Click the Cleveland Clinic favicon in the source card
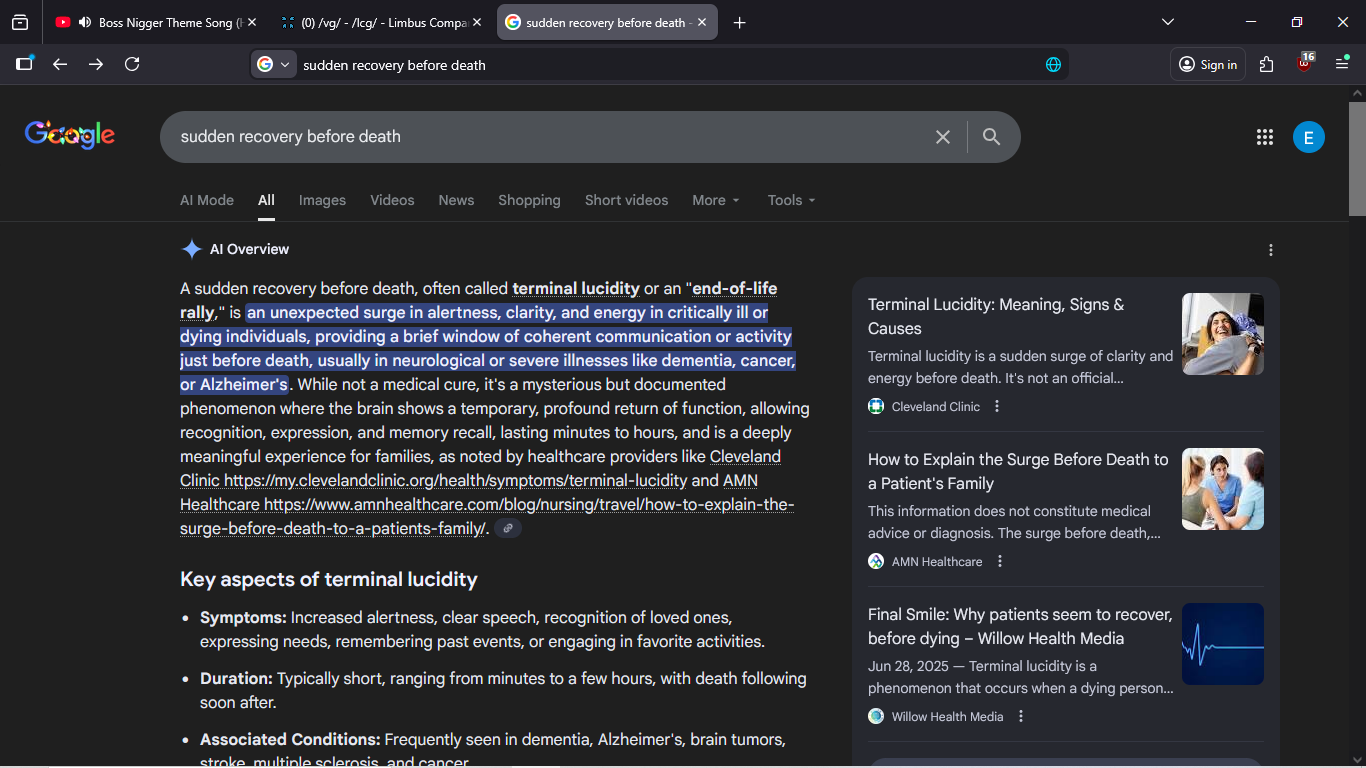The width and height of the screenshot is (1366, 768). [876, 407]
